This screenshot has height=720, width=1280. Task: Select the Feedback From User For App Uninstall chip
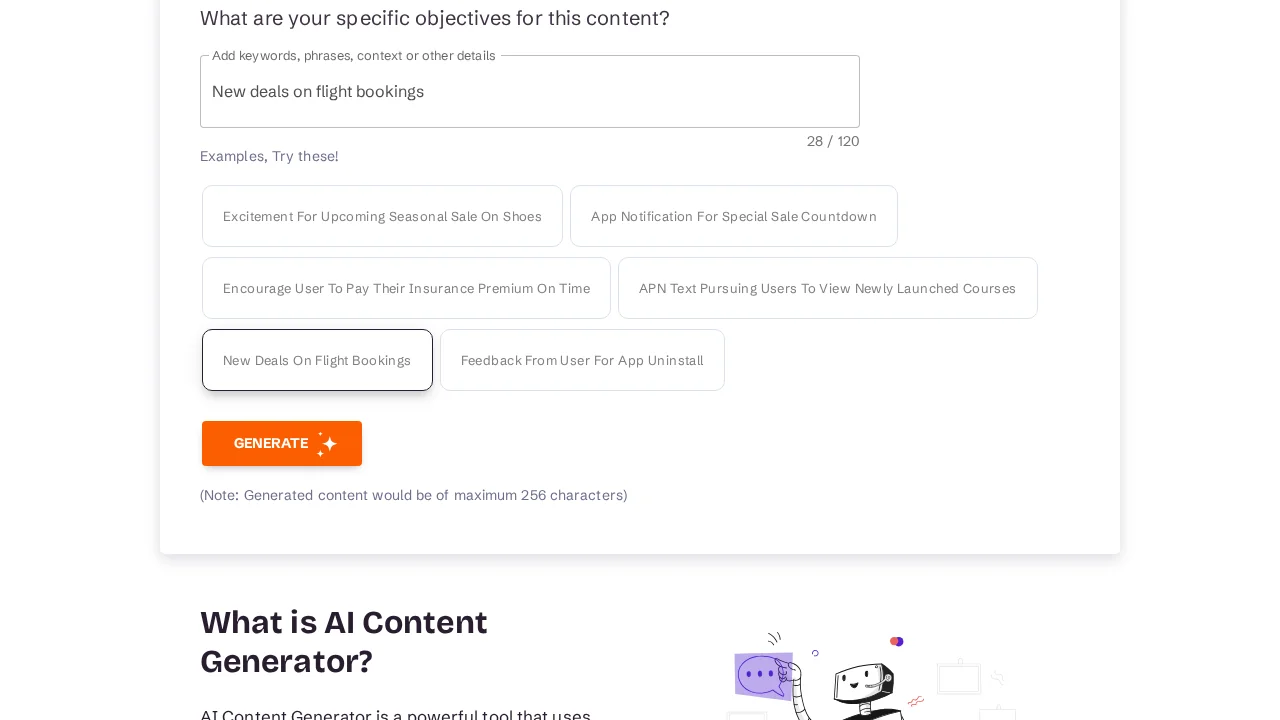582,360
